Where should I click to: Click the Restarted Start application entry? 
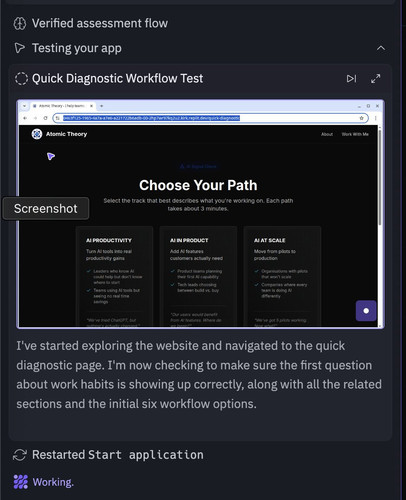(x=118, y=455)
